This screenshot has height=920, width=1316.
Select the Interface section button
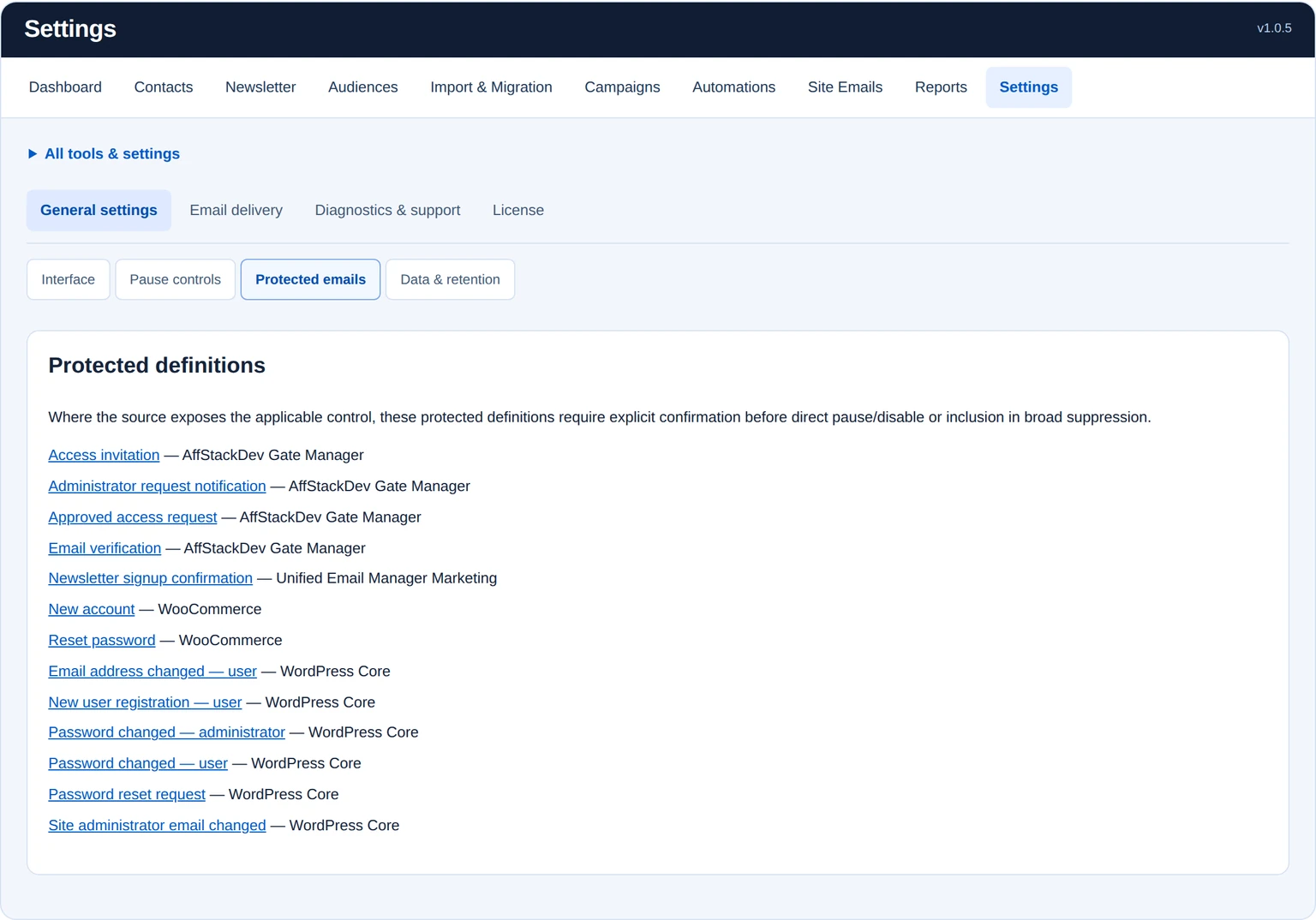tap(69, 279)
